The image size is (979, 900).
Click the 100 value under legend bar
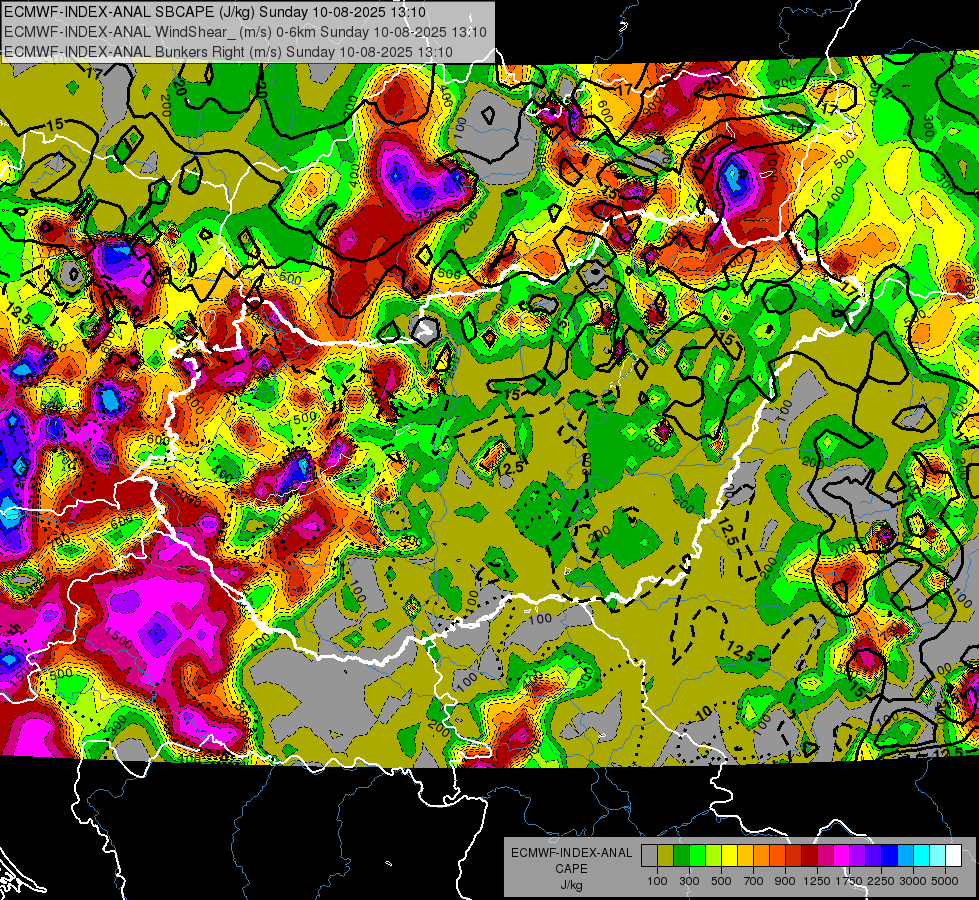pyautogui.click(x=657, y=881)
